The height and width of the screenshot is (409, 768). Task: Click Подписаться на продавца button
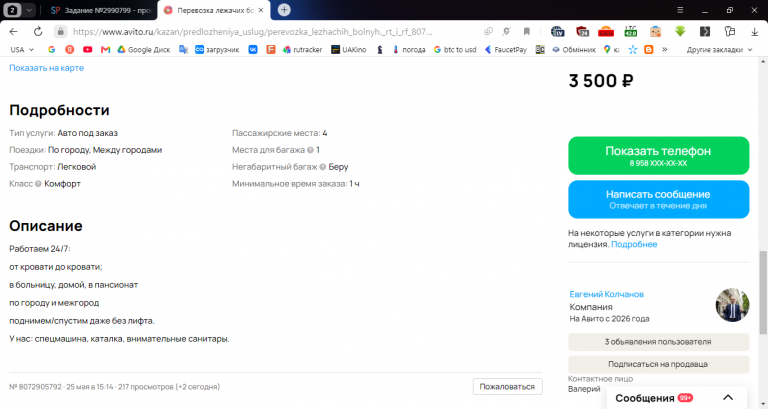(658, 364)
